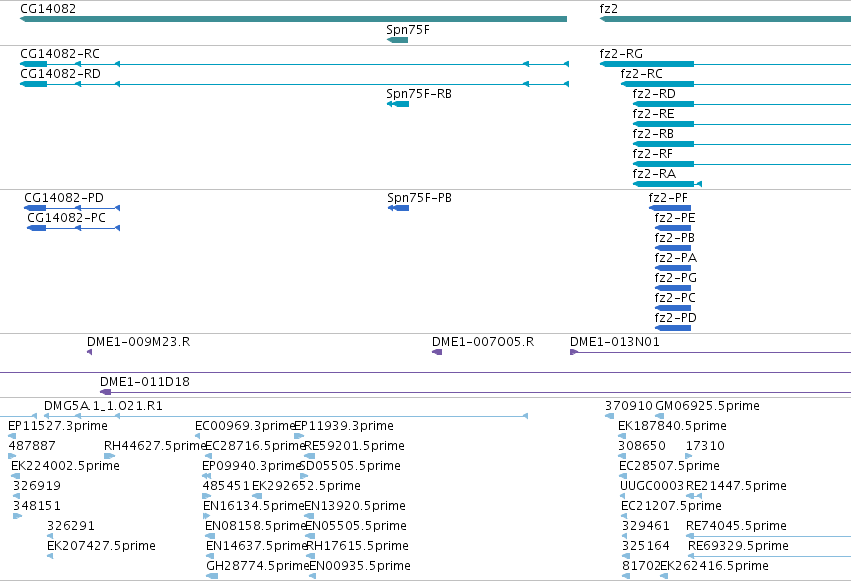Image resolution: width=851 pixels, height=581 pixels.
Task: Select the fz2-PB protein bar
Action: pos(673,248)
